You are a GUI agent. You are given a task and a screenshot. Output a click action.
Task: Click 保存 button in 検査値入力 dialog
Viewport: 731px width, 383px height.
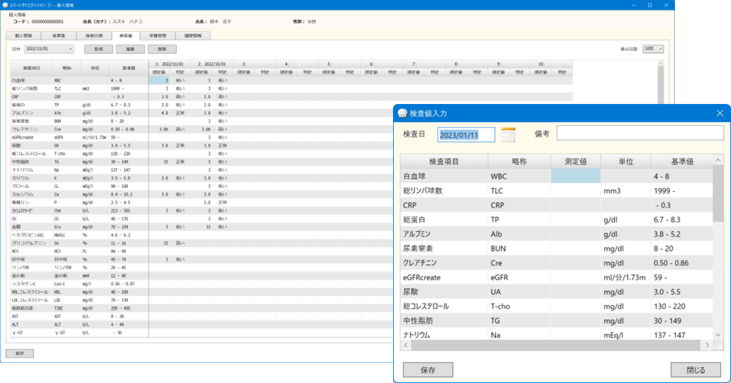(x=428, y=370)
